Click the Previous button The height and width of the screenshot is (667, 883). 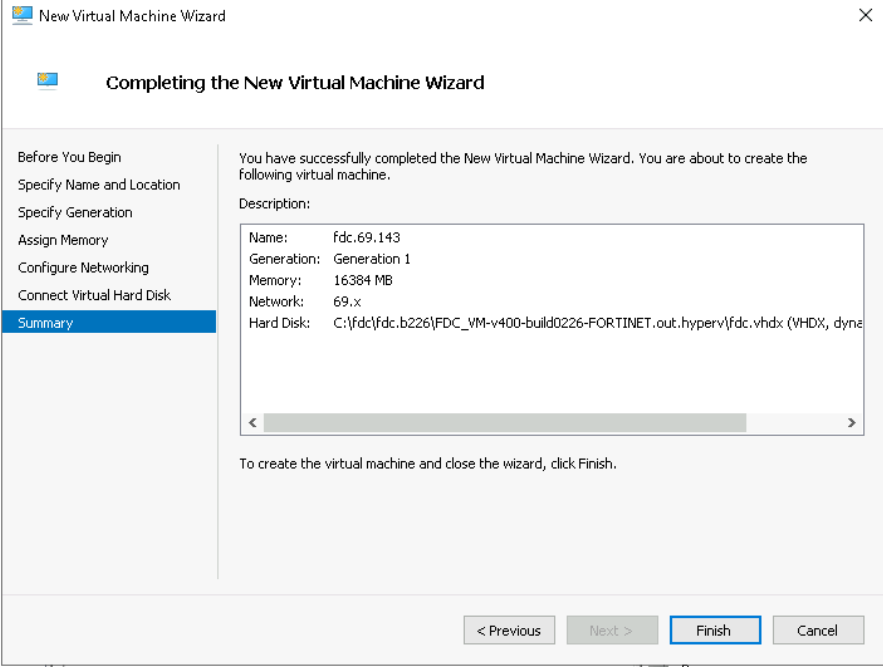(x=509, y=630)
